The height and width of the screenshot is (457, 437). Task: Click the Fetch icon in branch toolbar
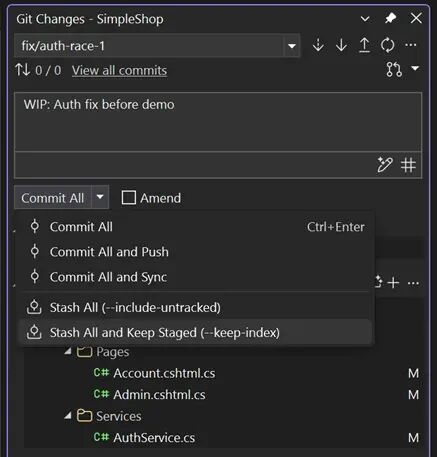click(318, 45)
